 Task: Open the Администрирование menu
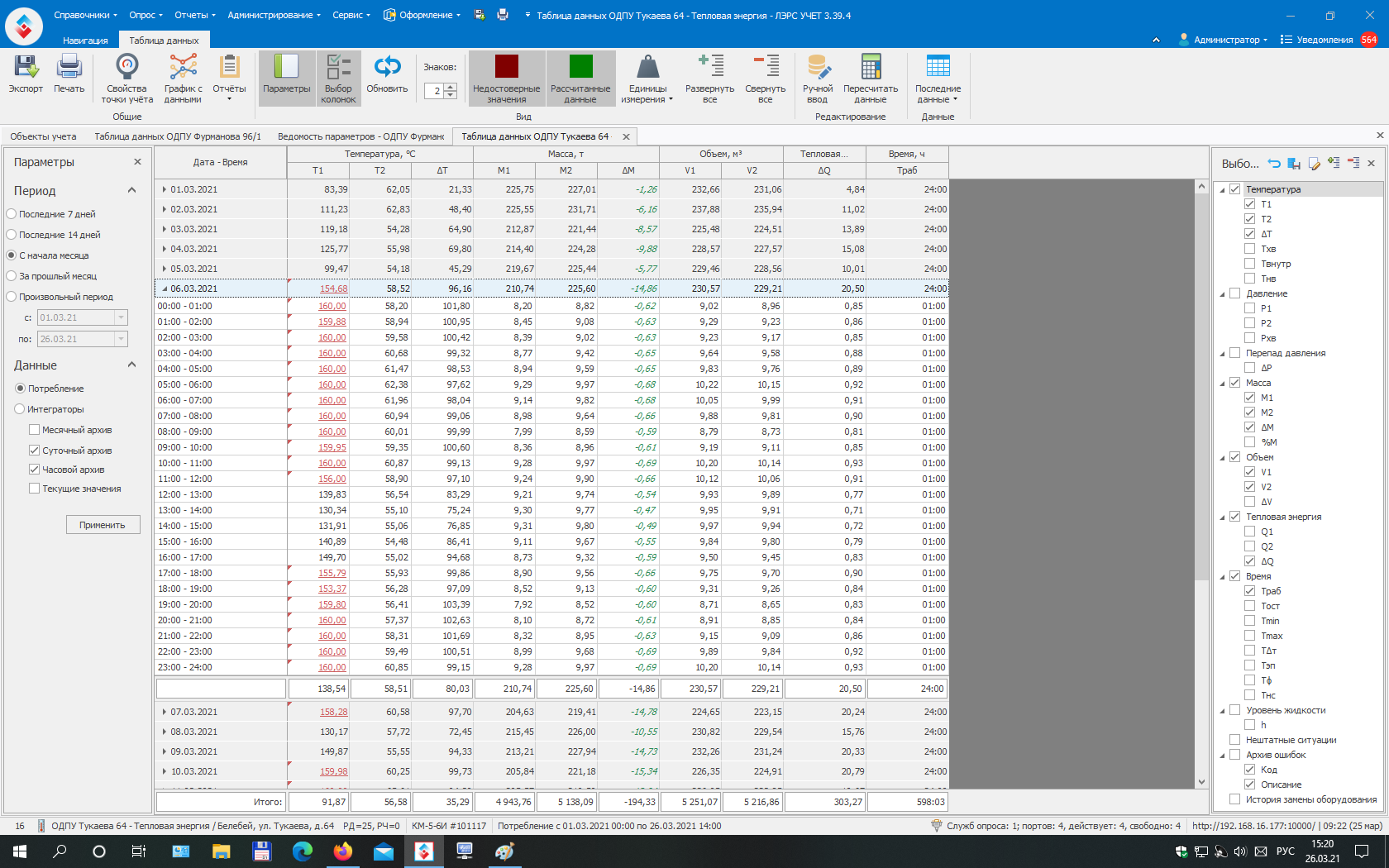pos(274,15)
